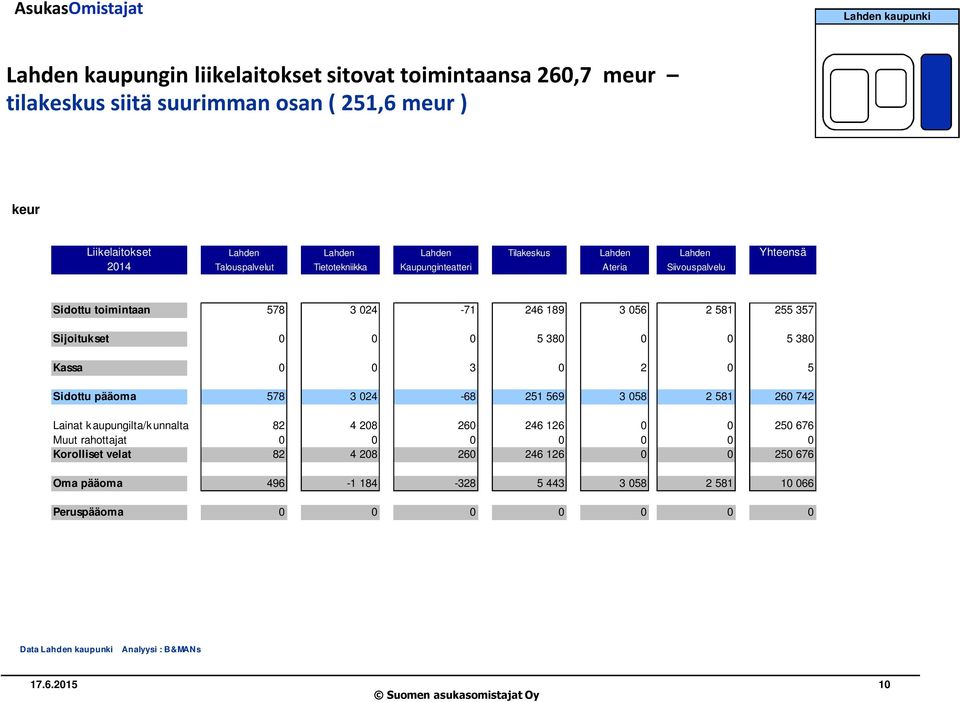Select the cell showing 251 569
Image resolution: width=960 pixels, height=702 pixels.
(x=544, y=397)
